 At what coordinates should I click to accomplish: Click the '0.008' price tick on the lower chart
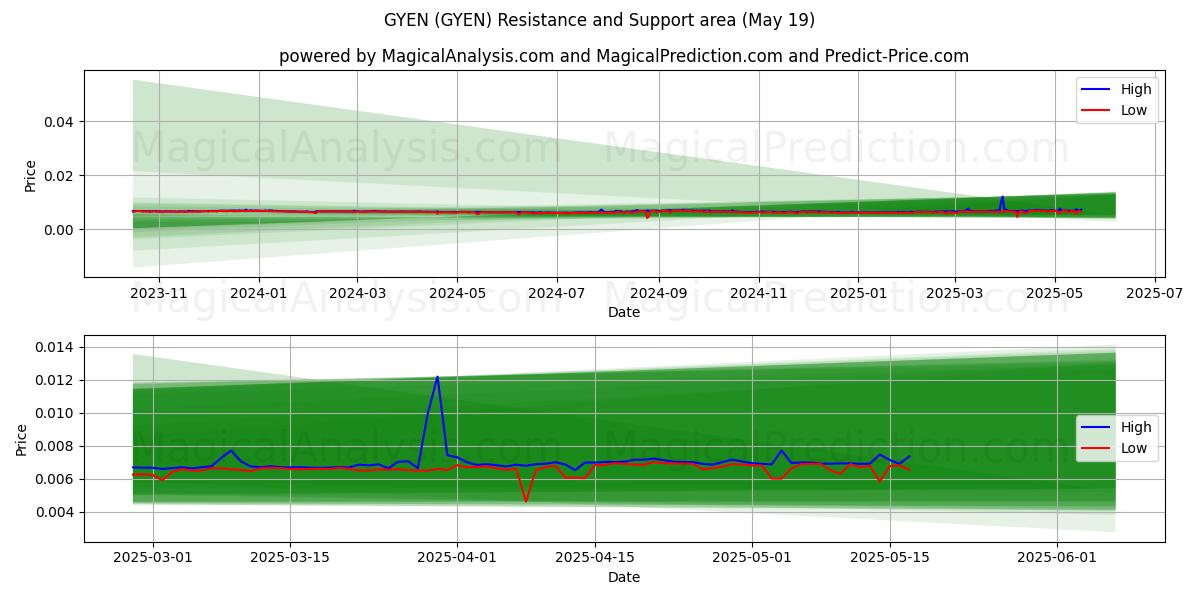(57, 446)
